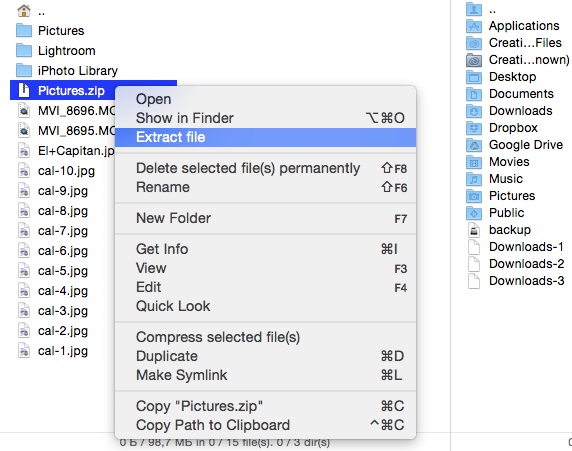Select the cal-6.jpg file name
The width and height of the screenshot is (572, 451).
[x=63, y=251]
